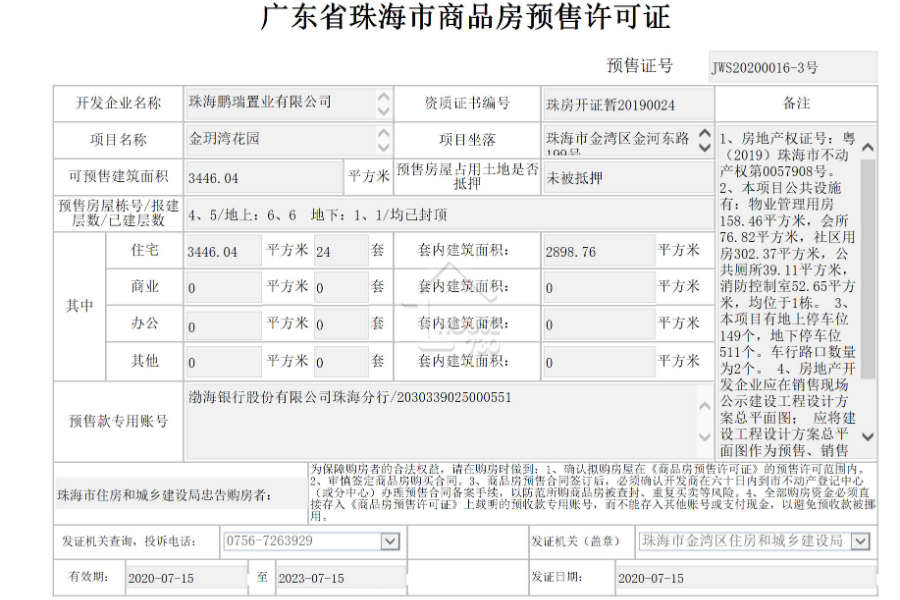Screen dimensions: 900x600
Task: Click residential unit count field 24
Action: pos(341,251)
